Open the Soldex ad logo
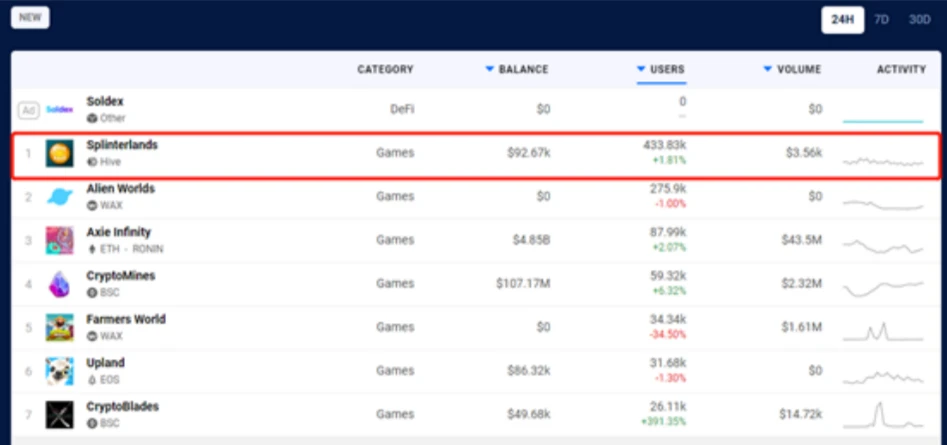 pyautogui.click(x=60, y=110)
